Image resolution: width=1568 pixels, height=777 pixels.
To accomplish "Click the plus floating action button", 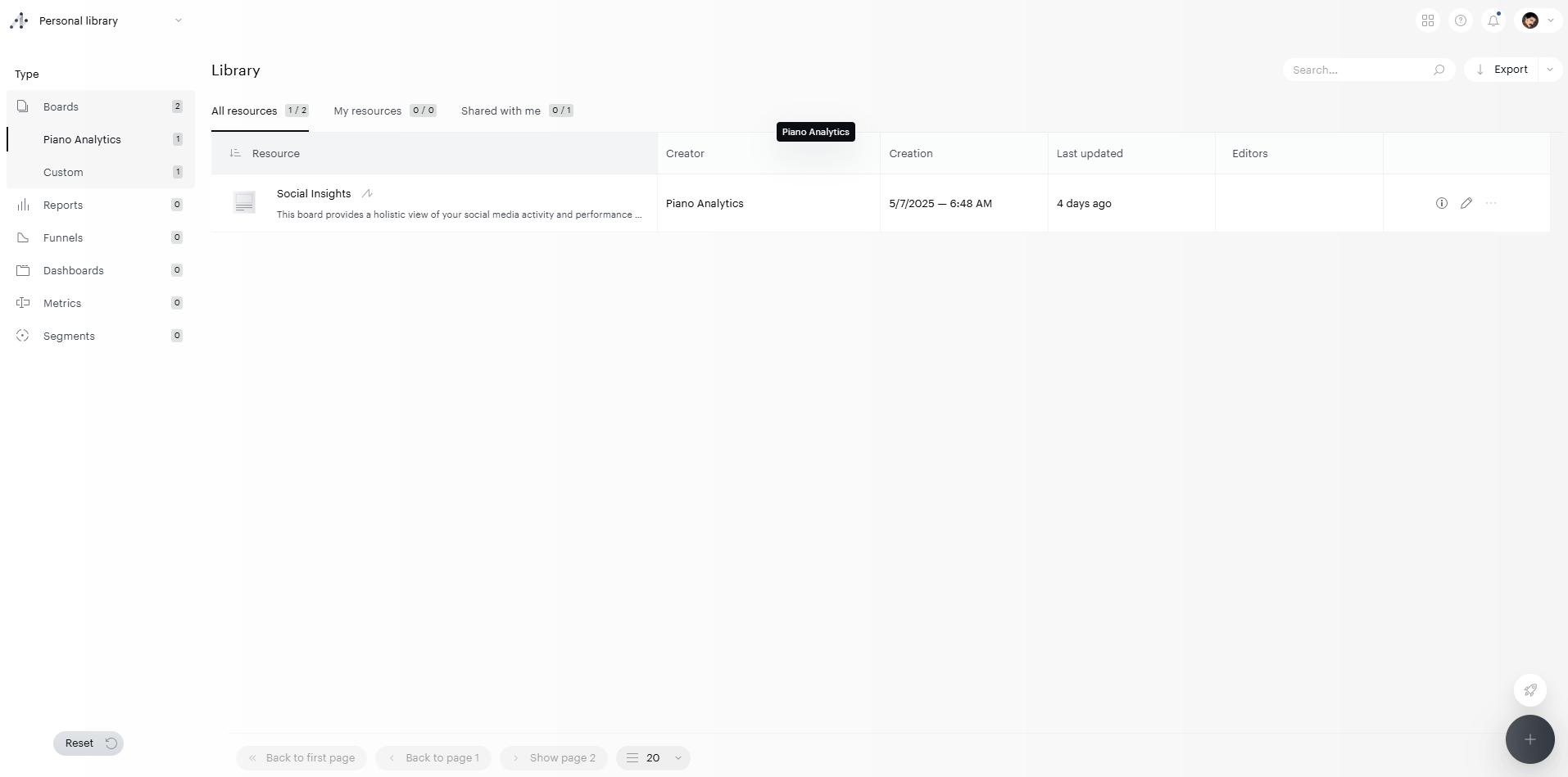I will [x=1529, y=739].
